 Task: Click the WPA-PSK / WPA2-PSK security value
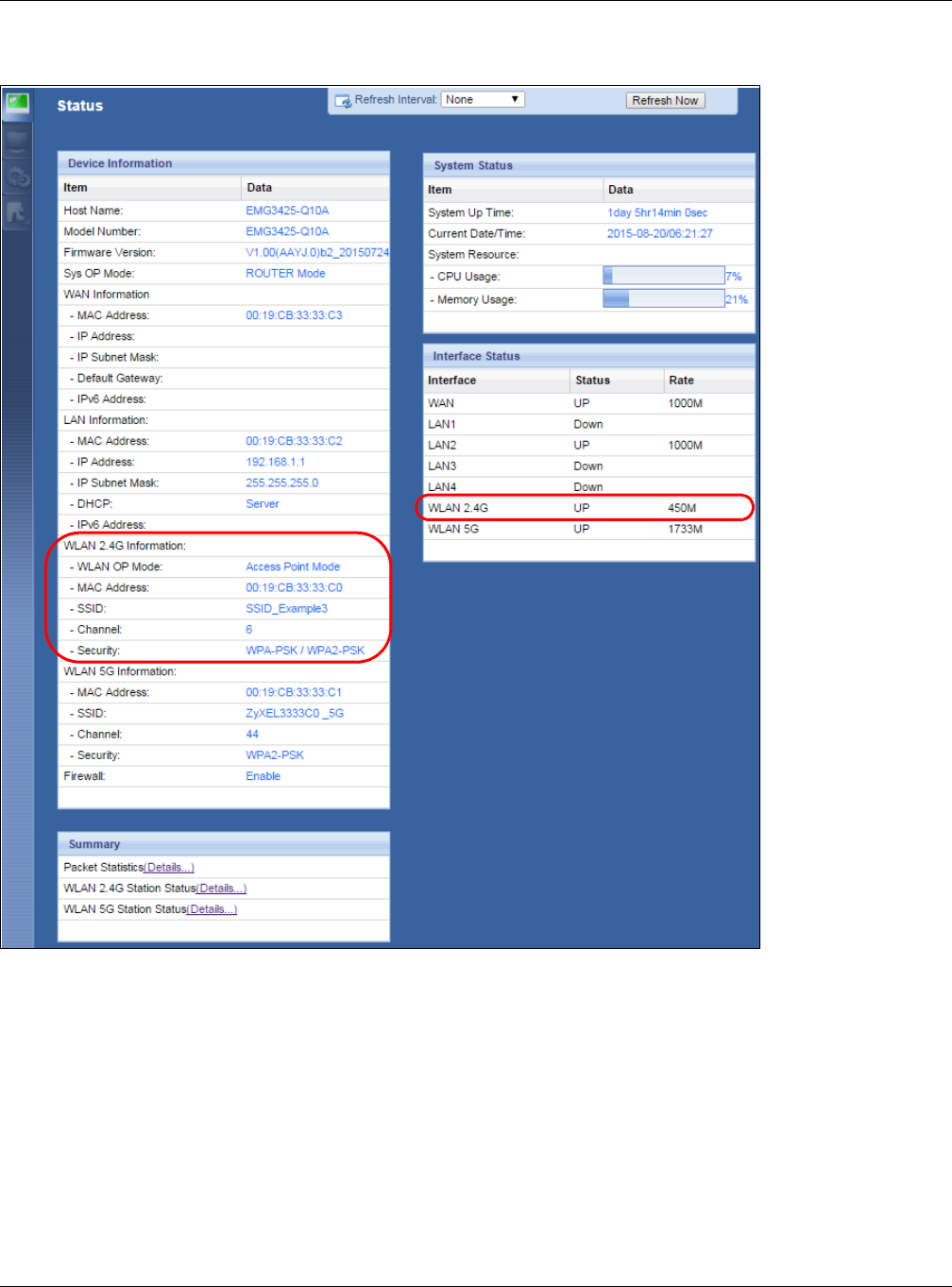[x=305, y=650]
